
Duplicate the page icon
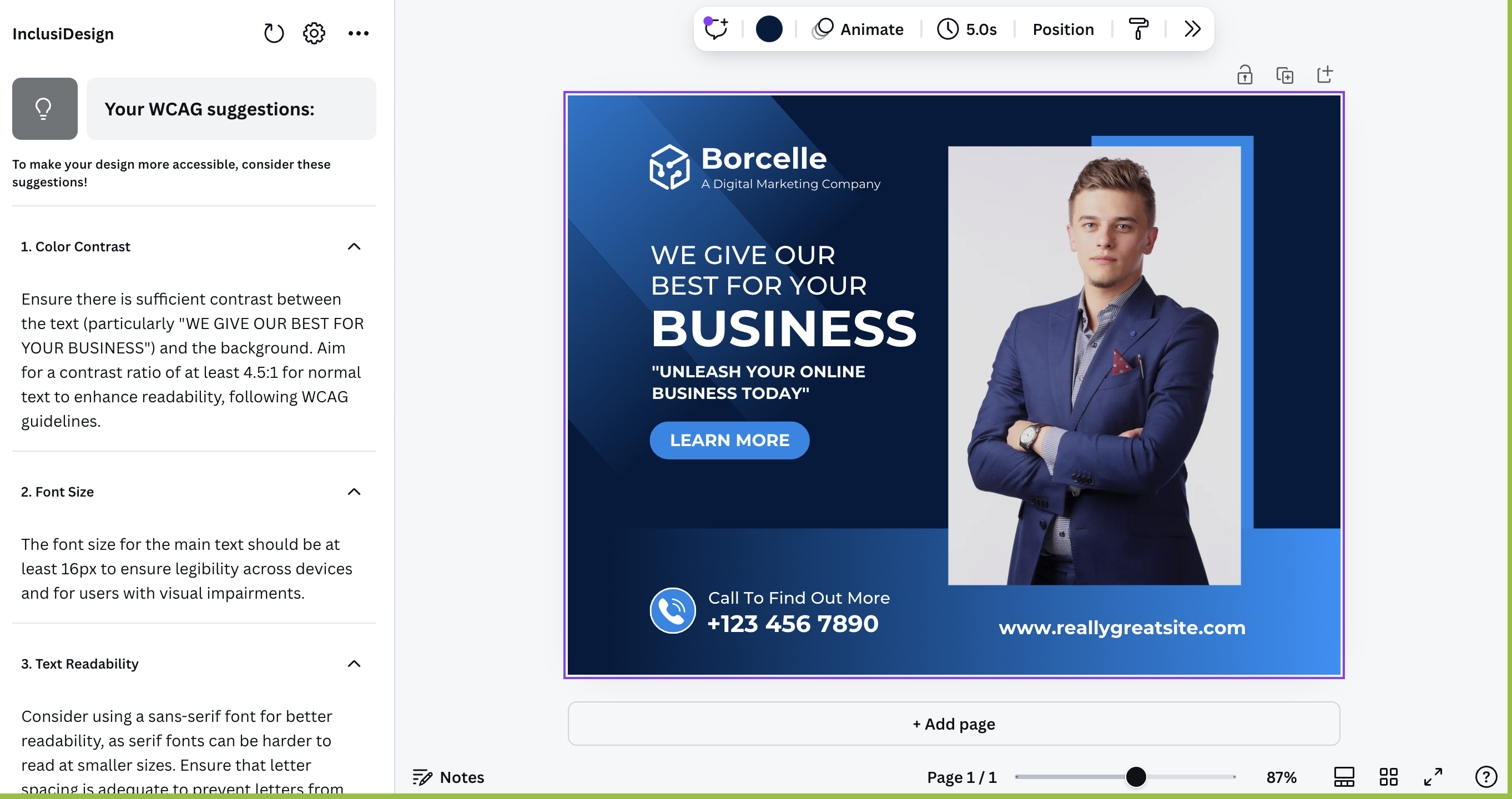click(x=1284, y=75)
